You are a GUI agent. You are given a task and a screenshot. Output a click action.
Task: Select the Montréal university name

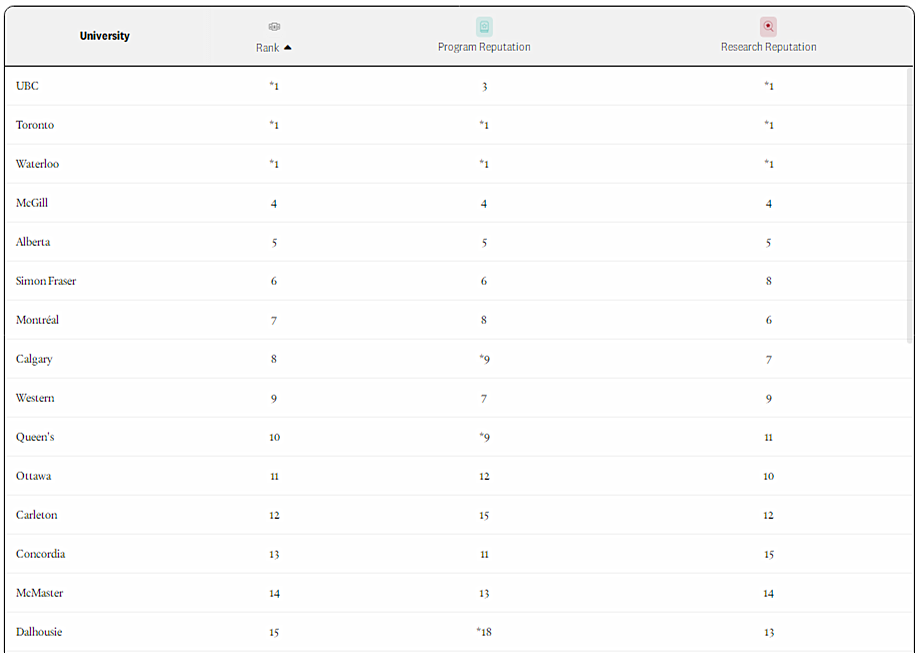[37, 320]
